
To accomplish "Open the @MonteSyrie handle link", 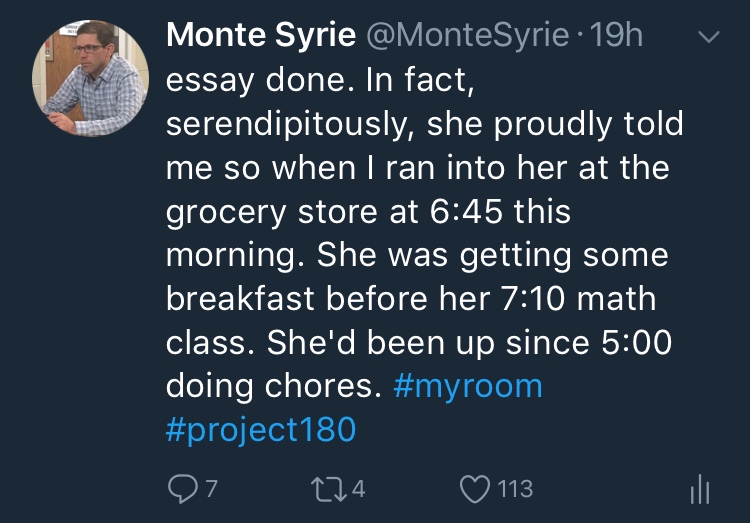I will (x=468, y=35).
